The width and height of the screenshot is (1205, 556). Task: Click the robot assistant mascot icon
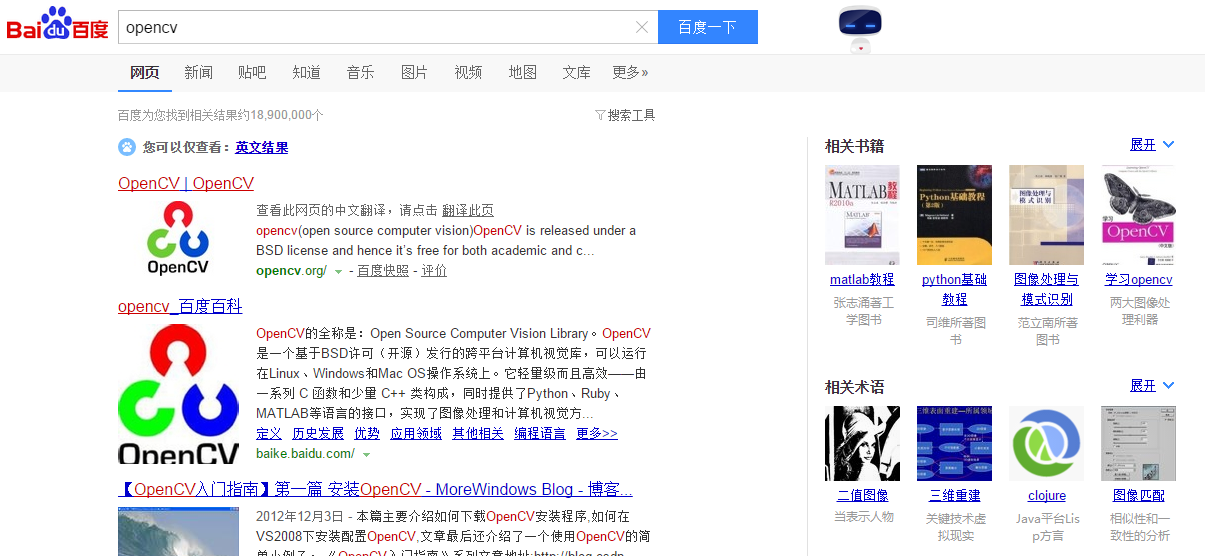coord(860,28)
